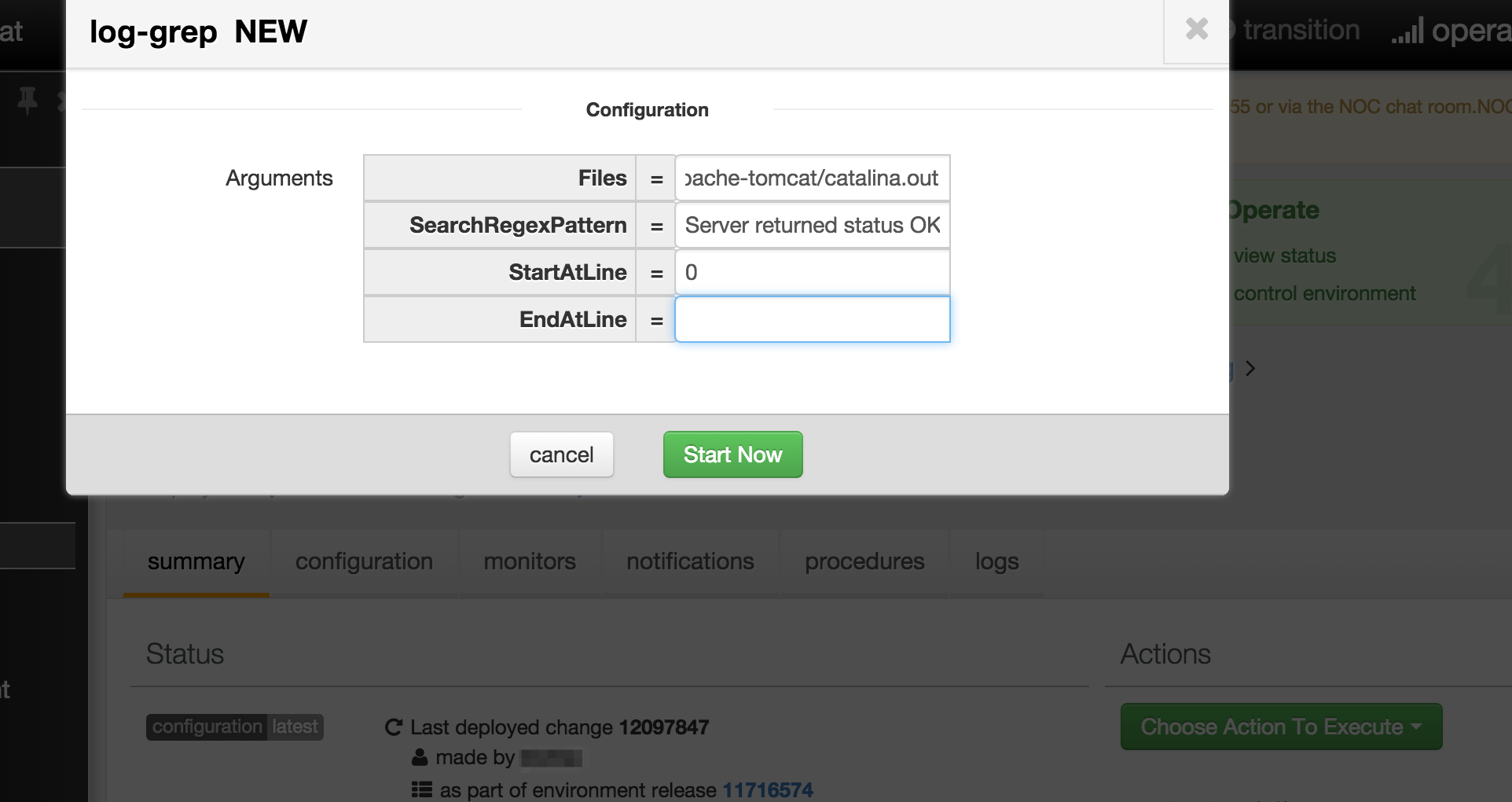This screenshot has height=802, width=1512.
Task: Click the user icon beside made by
Action: [x=420, y=757]
